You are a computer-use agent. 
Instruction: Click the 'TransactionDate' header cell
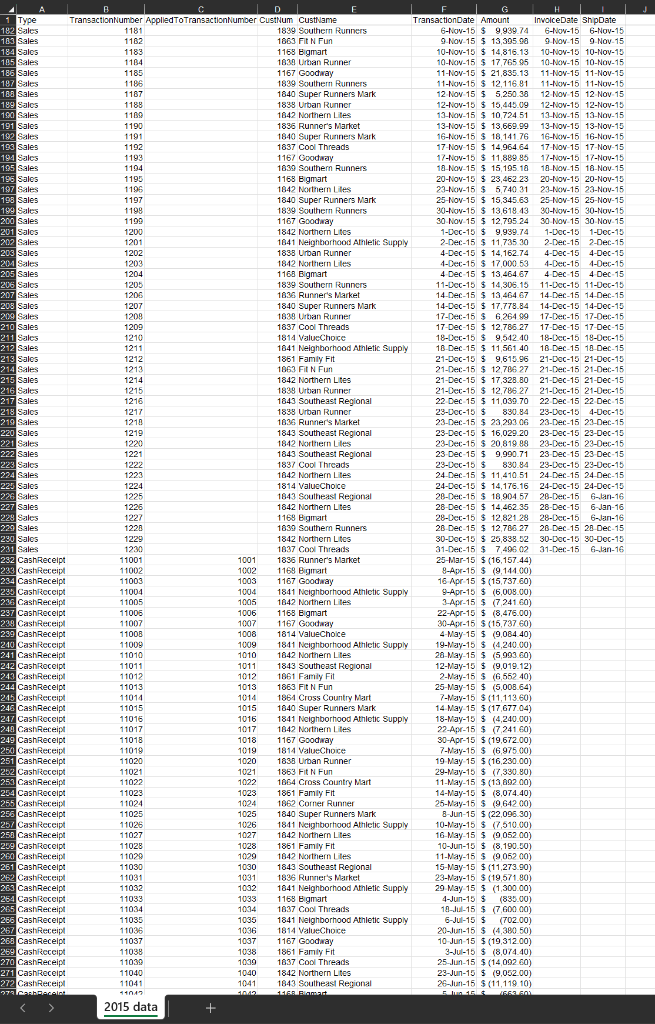444,20
